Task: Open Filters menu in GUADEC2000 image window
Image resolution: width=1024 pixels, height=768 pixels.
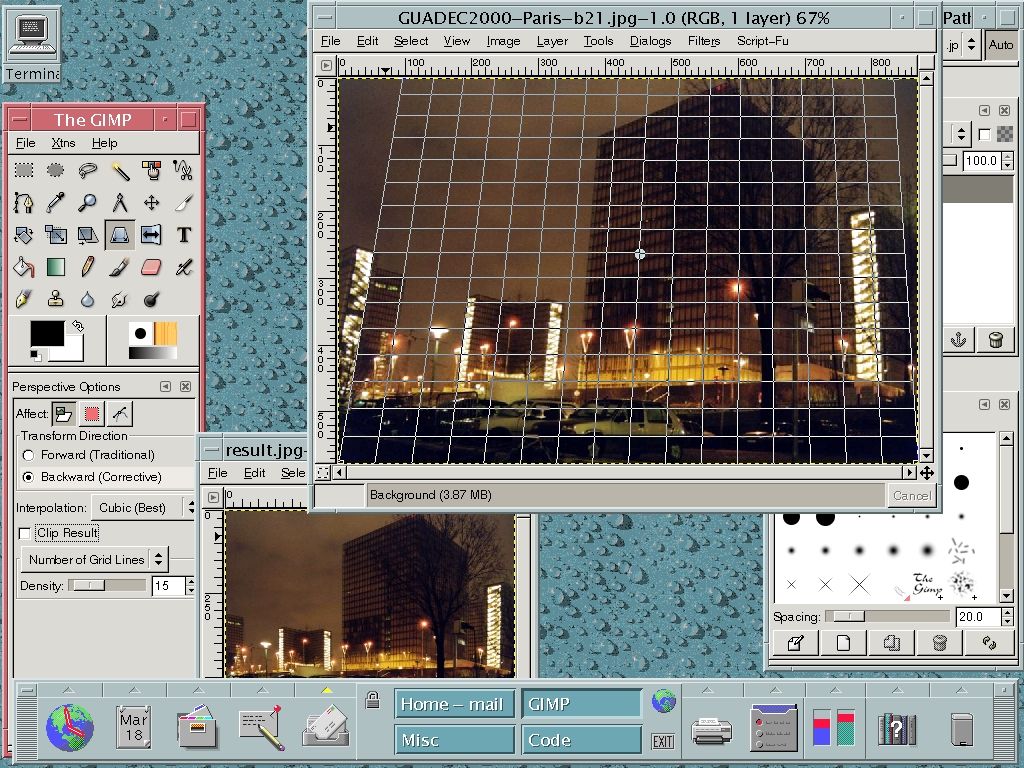Action: [704, 41]
